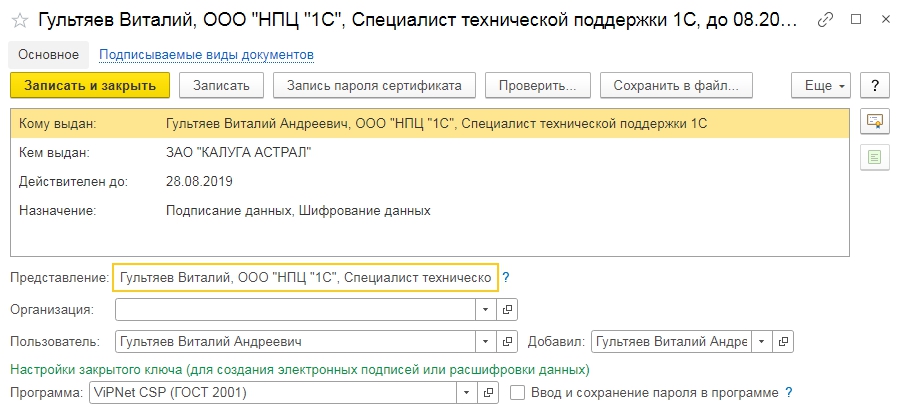This screenshot has height=415, width=910.
Task: Click 'Сохранить в файл...' button
Action: (676, 86)
